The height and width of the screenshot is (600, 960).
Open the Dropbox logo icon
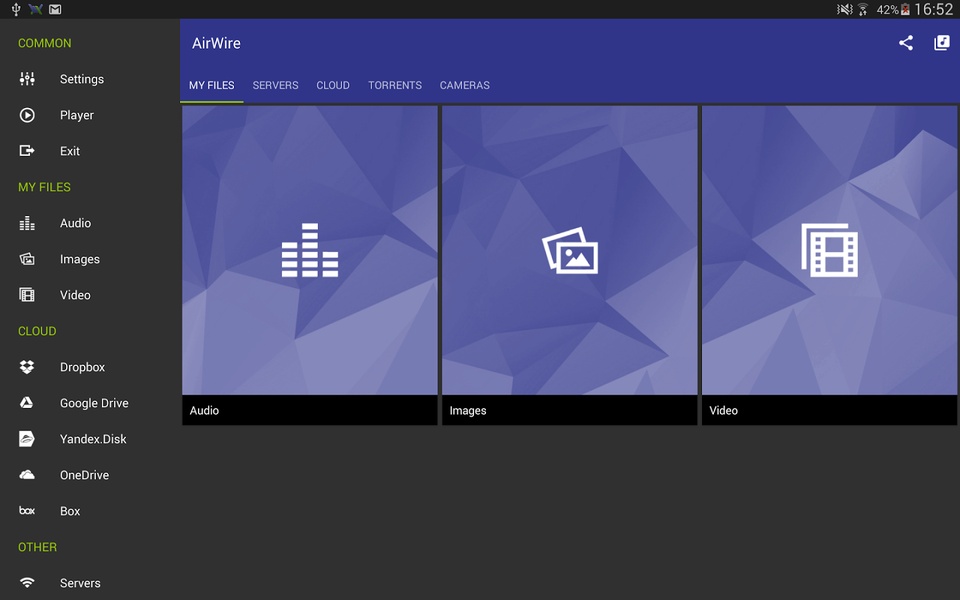[x=27, y=367]
